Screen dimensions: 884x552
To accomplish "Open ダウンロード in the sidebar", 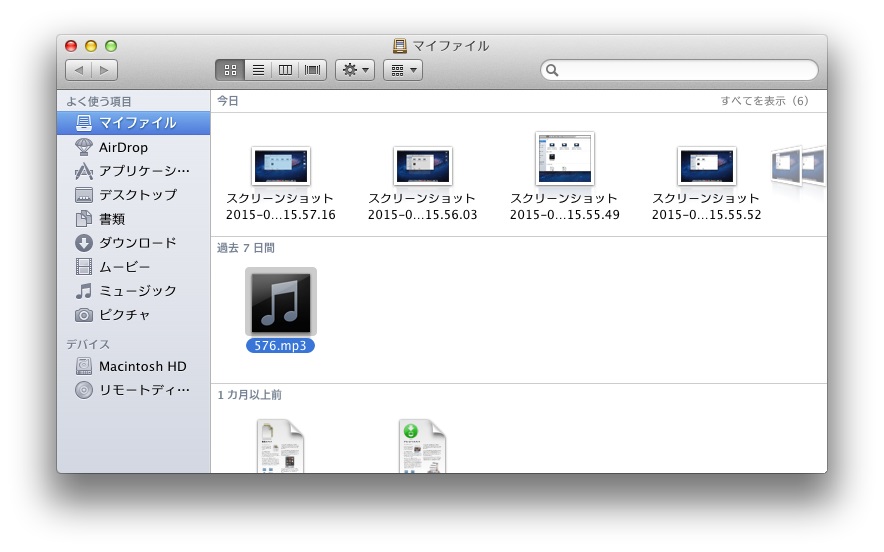I will tap(134, 243).
